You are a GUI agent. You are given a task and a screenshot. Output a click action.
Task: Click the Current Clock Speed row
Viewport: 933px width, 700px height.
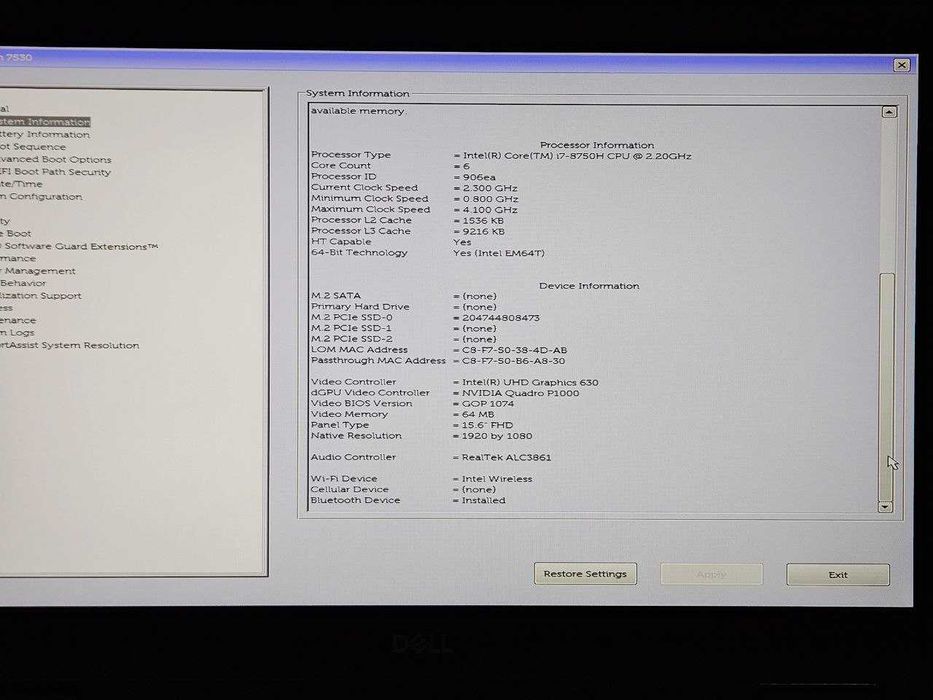click(x=414, y=188)
